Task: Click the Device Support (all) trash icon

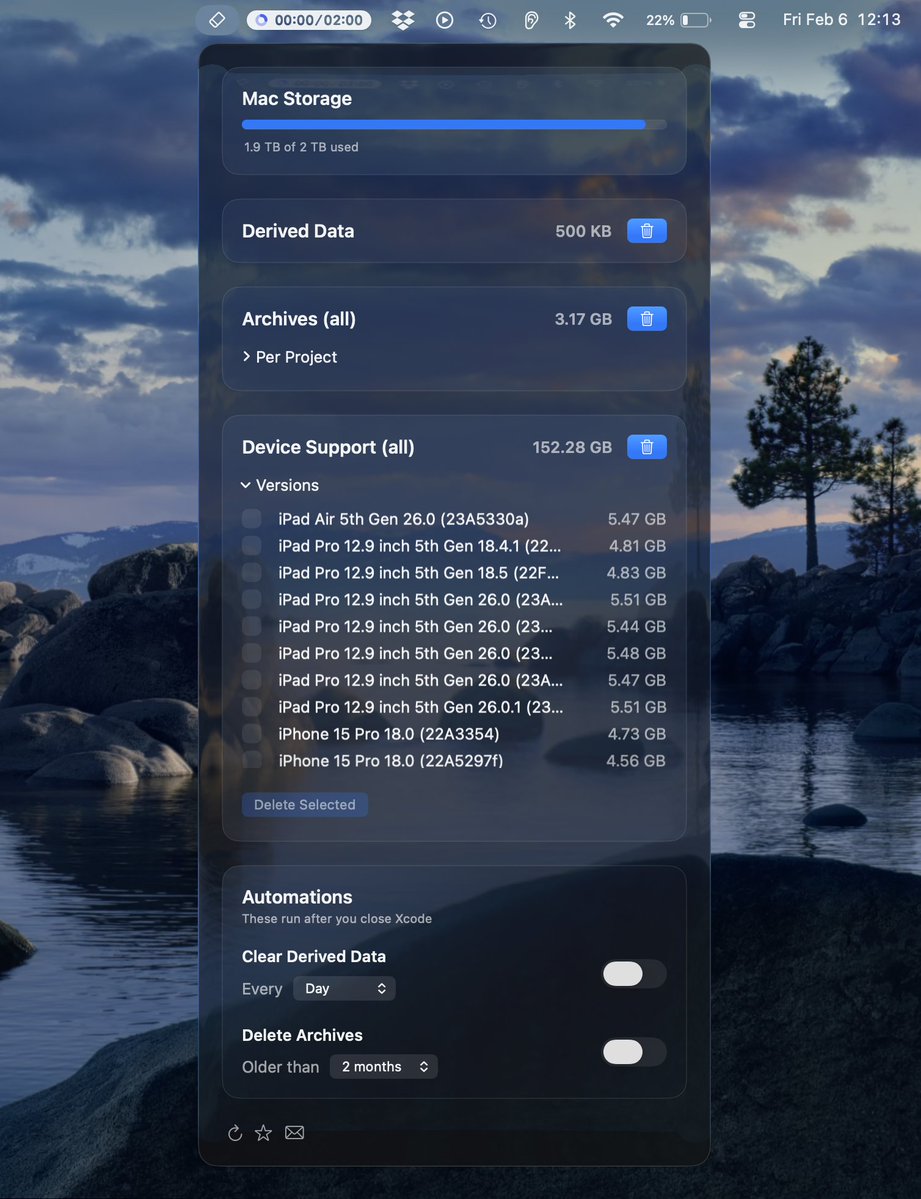Action: pos(646,447)
